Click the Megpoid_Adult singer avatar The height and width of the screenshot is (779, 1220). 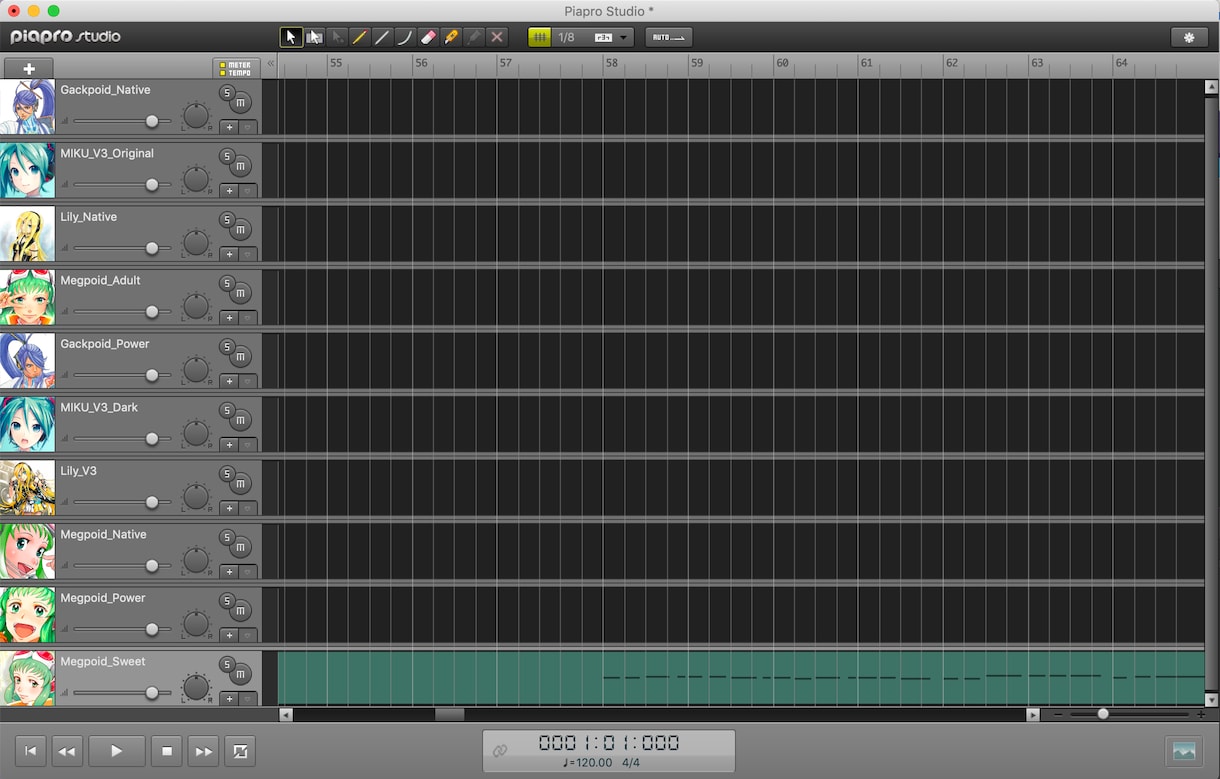click(x=27, y=297)
